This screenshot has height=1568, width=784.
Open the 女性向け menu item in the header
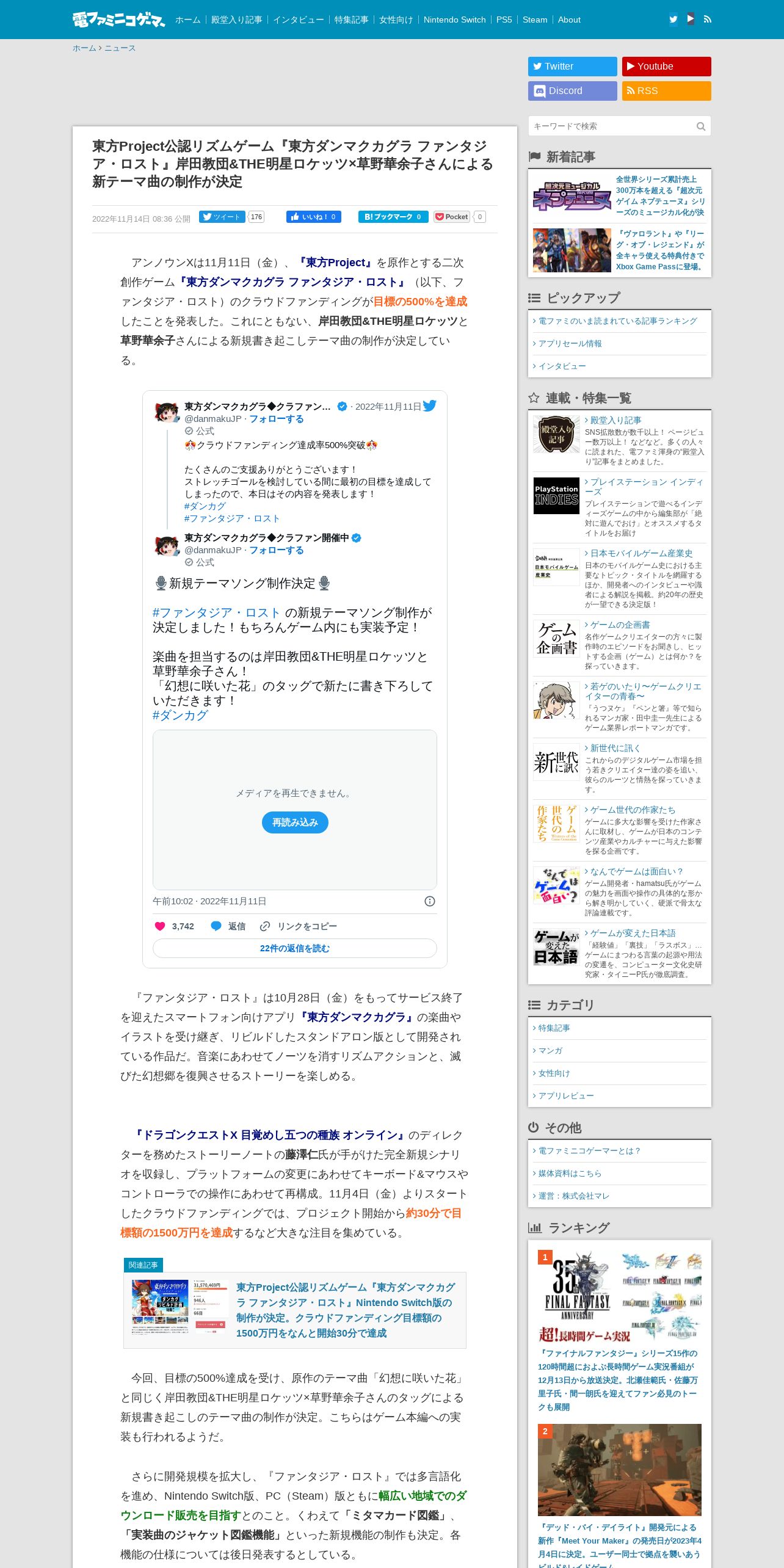(x=396, y=20)
